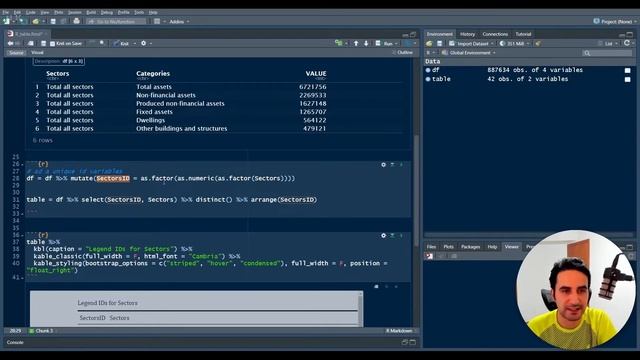The width and height of the screenshot is (640, 360).
Task: Click the Find/Replace magnifier icon in editor toolbar
Action: [x=102, y=43]
